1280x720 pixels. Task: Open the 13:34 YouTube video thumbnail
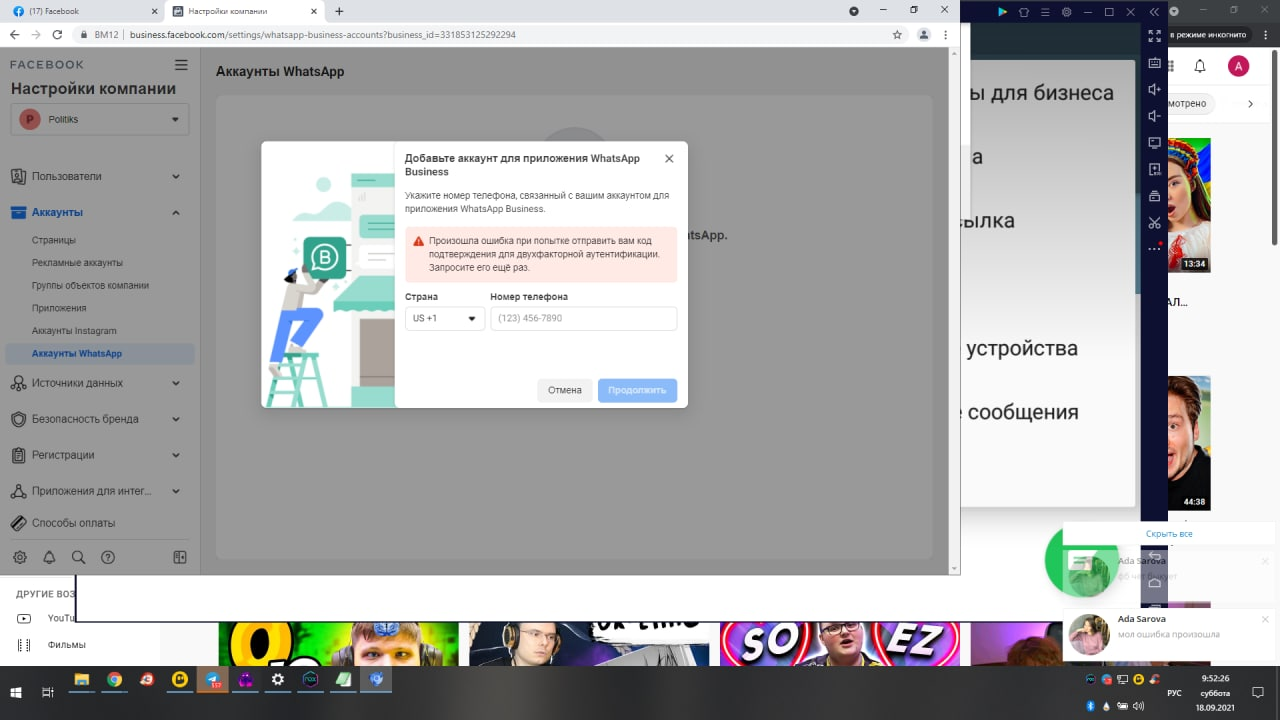coord(1189,205)
